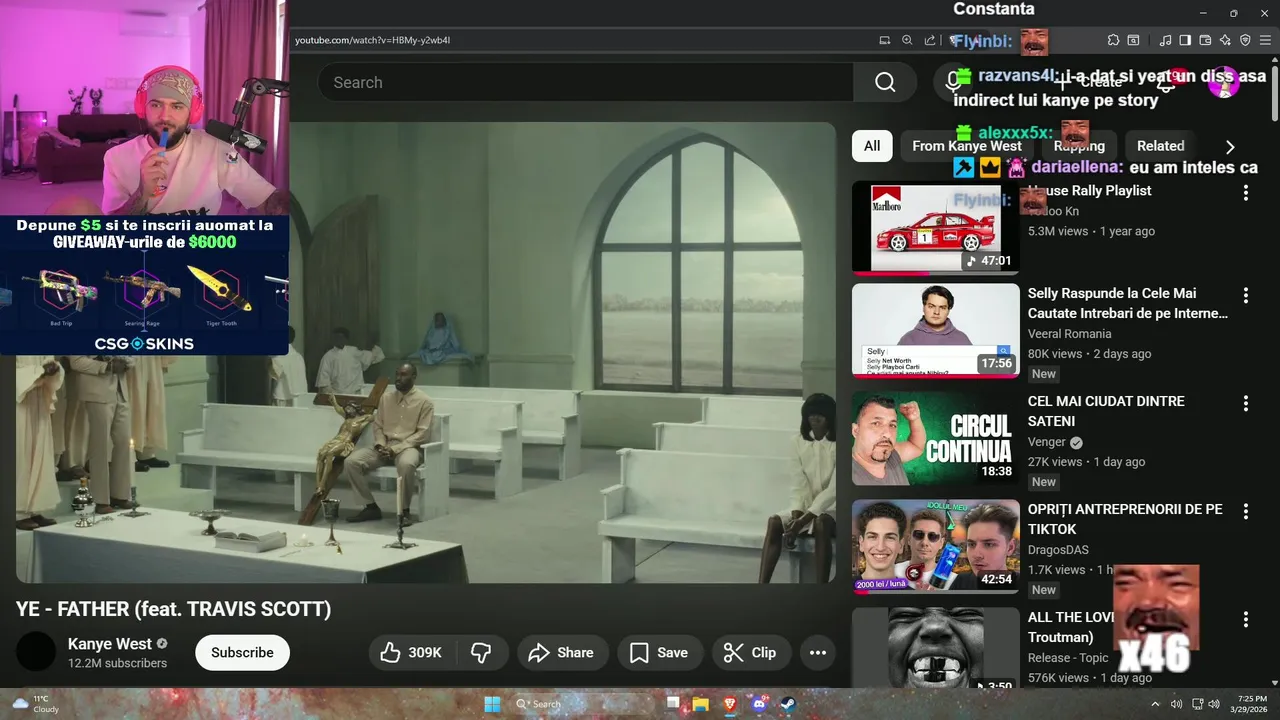1280x720 pixels.
Task: Click the Task View taskbar icon
Action: point(673,703)
